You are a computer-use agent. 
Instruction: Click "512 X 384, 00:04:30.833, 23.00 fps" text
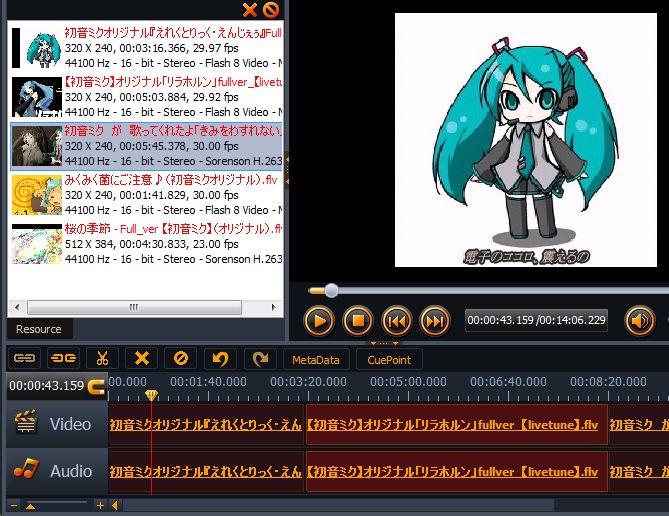click(151, 244)
